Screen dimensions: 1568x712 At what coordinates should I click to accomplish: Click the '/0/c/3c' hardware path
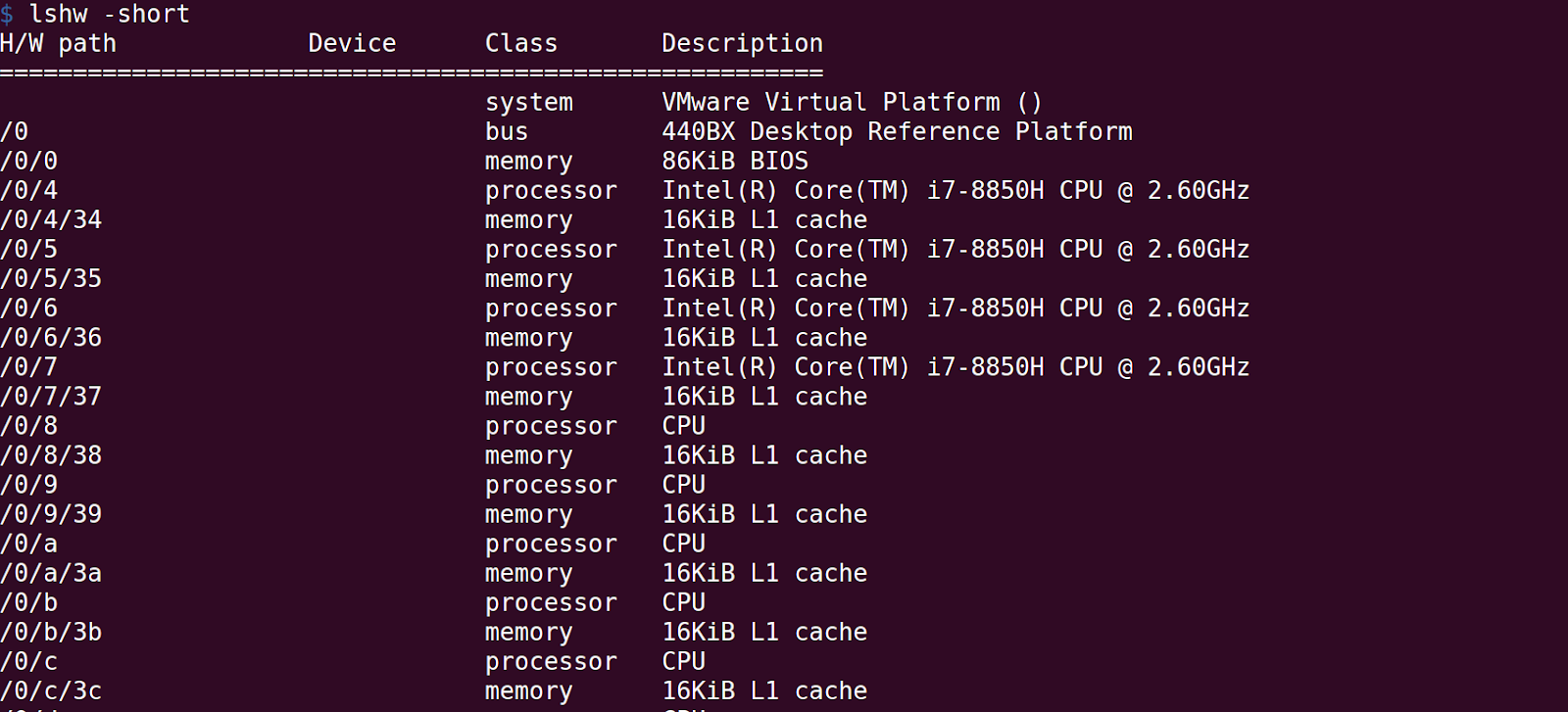[51, 690]
